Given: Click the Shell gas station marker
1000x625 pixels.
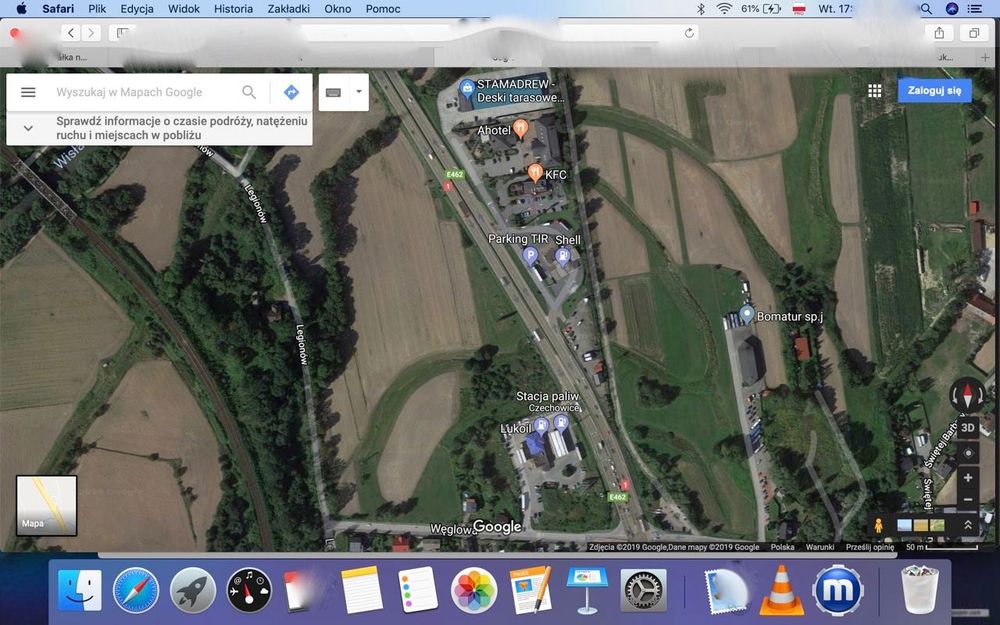Looking at the screenshot, I should (562, 256).
